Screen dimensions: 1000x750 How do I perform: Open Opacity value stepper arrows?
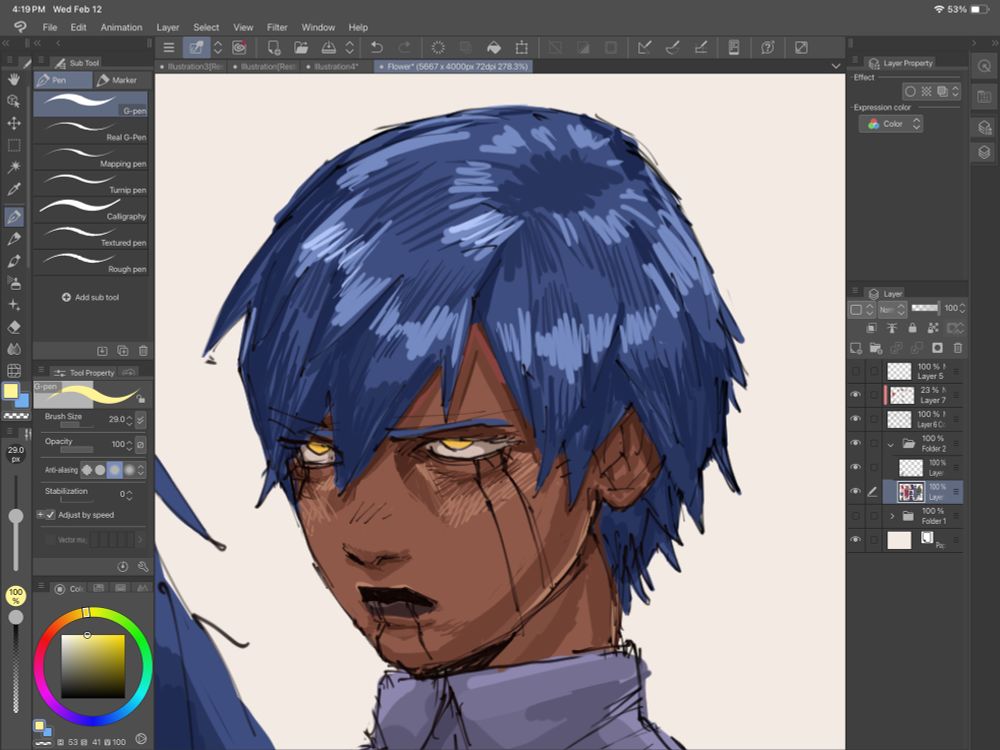129,445
